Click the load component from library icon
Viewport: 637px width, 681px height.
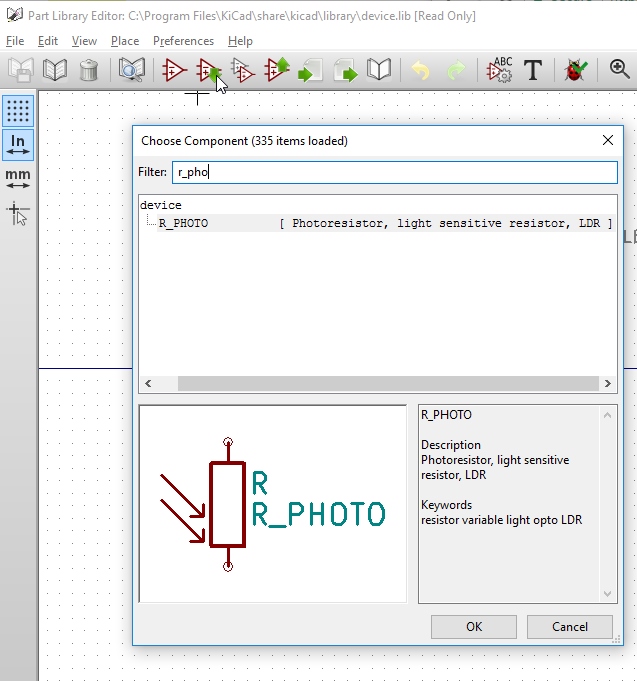pos(208,70)
